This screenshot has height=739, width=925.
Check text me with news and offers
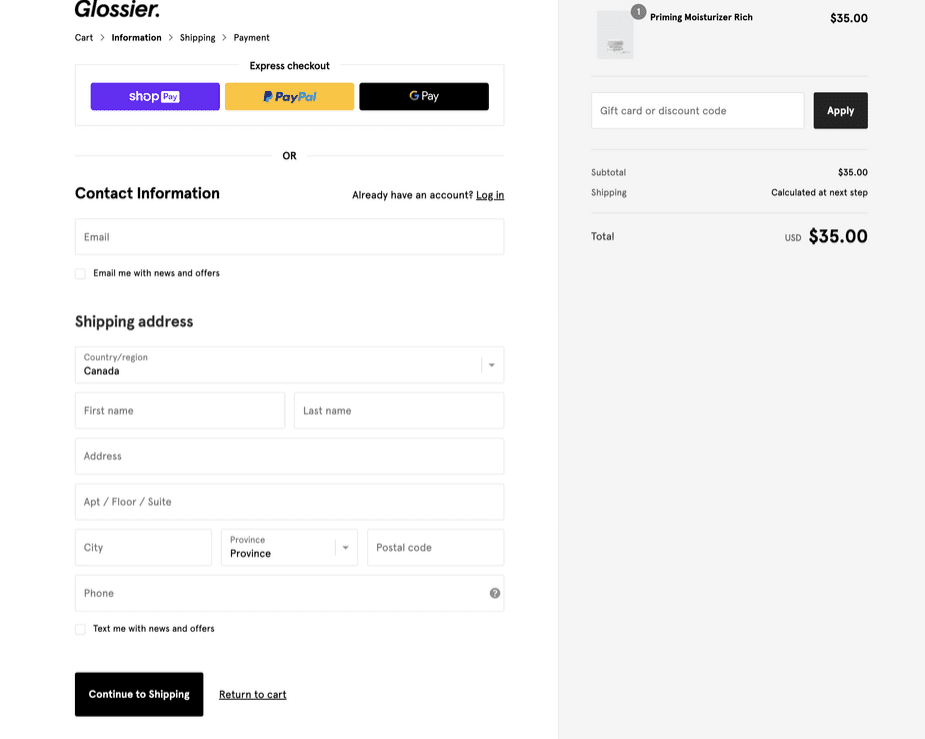[x=80, y=629]
